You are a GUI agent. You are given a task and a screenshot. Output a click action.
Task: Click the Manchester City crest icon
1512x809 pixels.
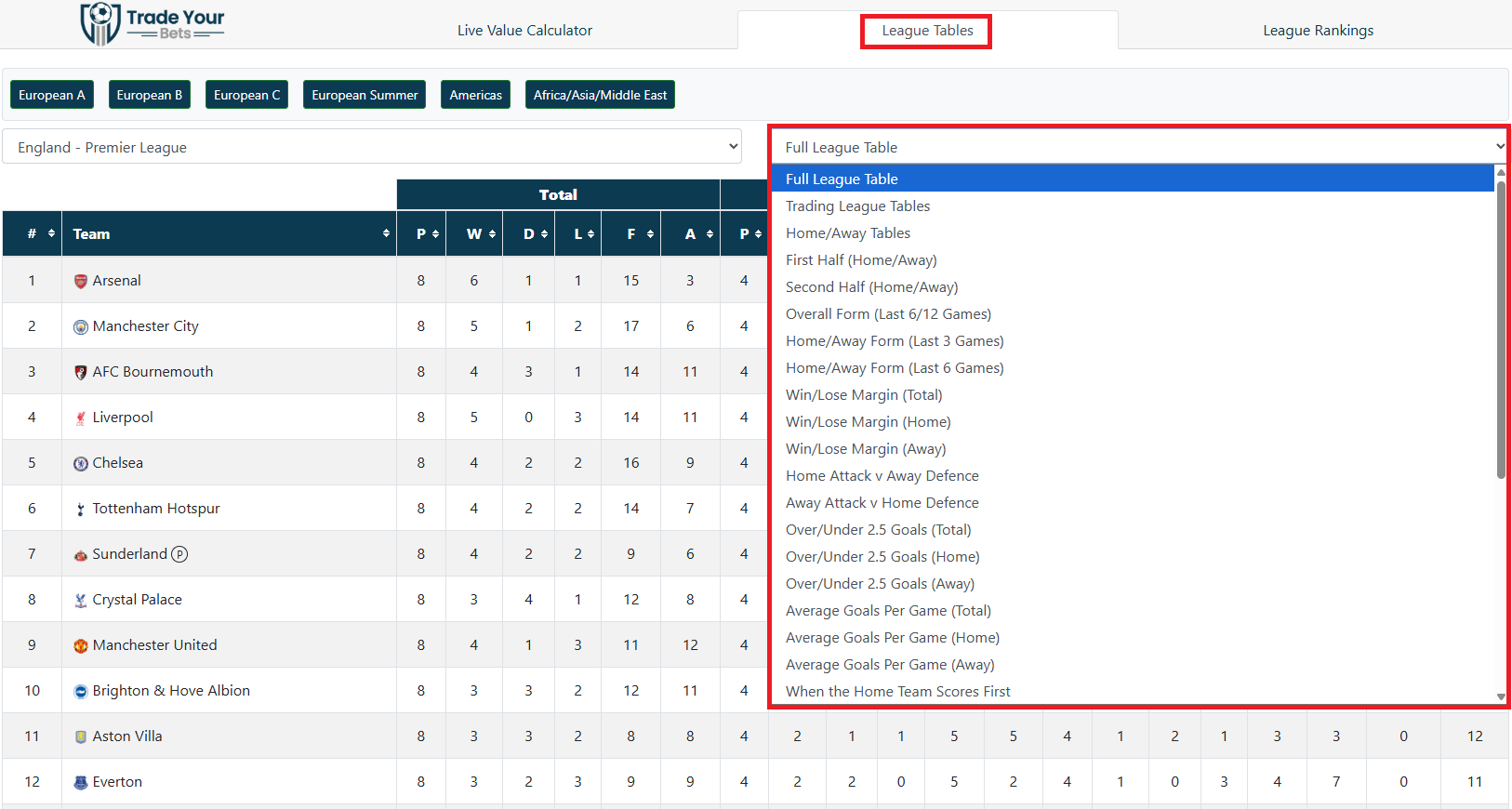point(81,327)
